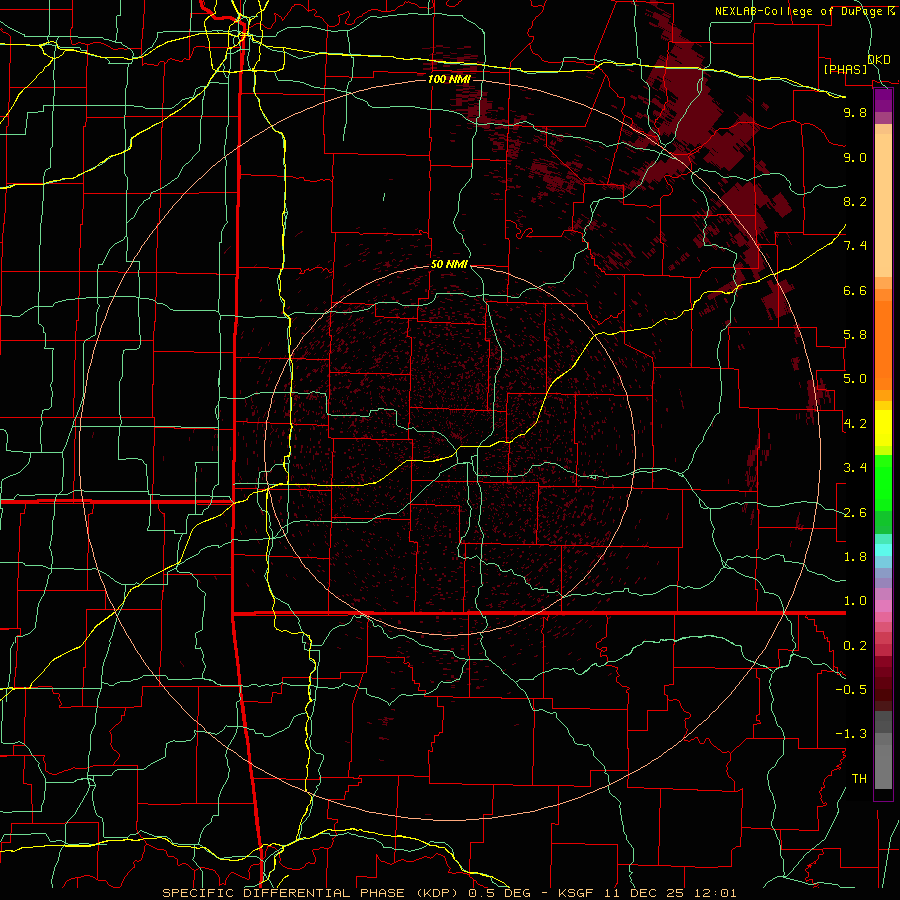Click the 3.4 legend value
900x900 pixels.
click(855, 468)
